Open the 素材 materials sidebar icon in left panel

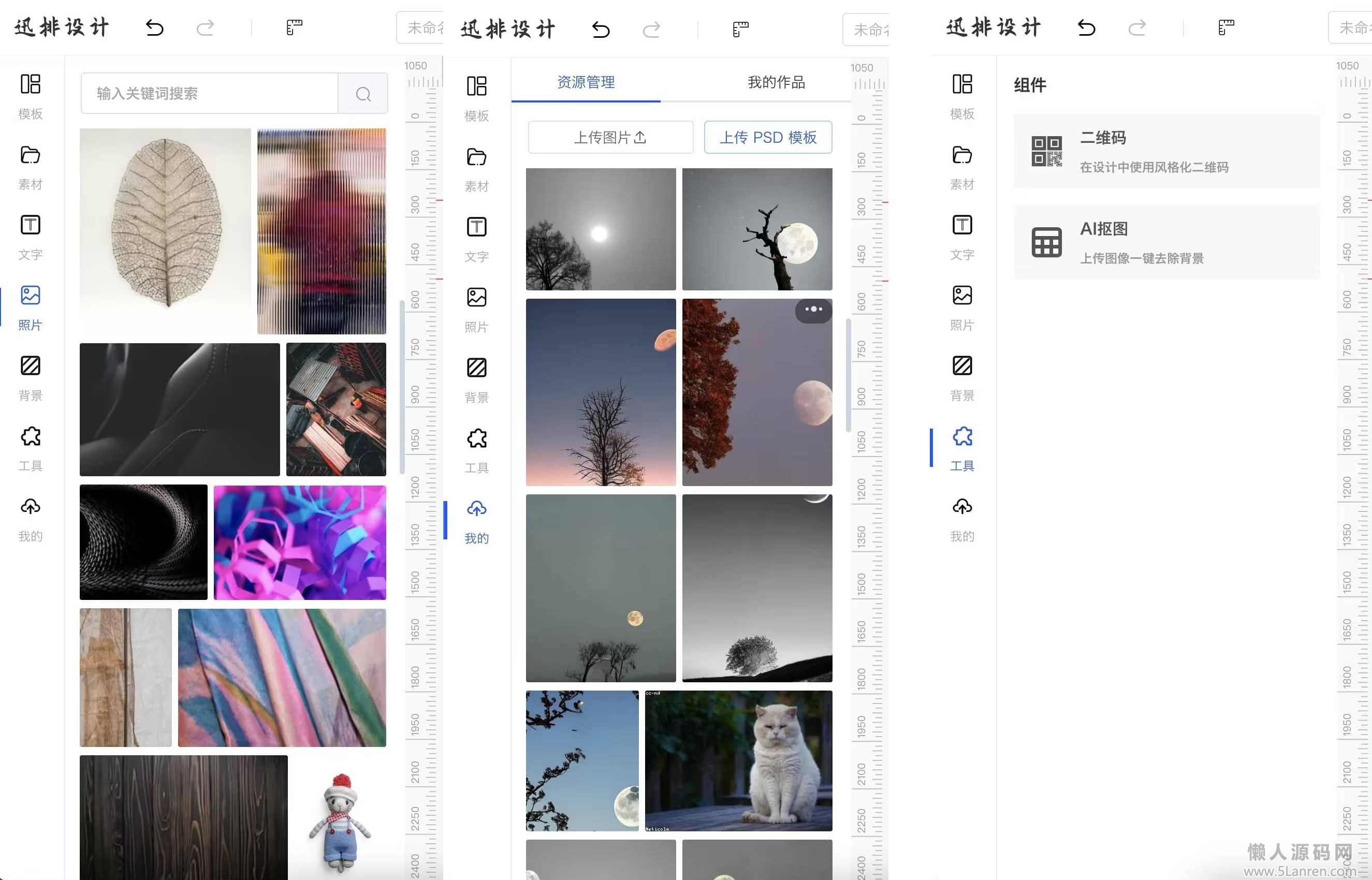(x=30, y=155)
